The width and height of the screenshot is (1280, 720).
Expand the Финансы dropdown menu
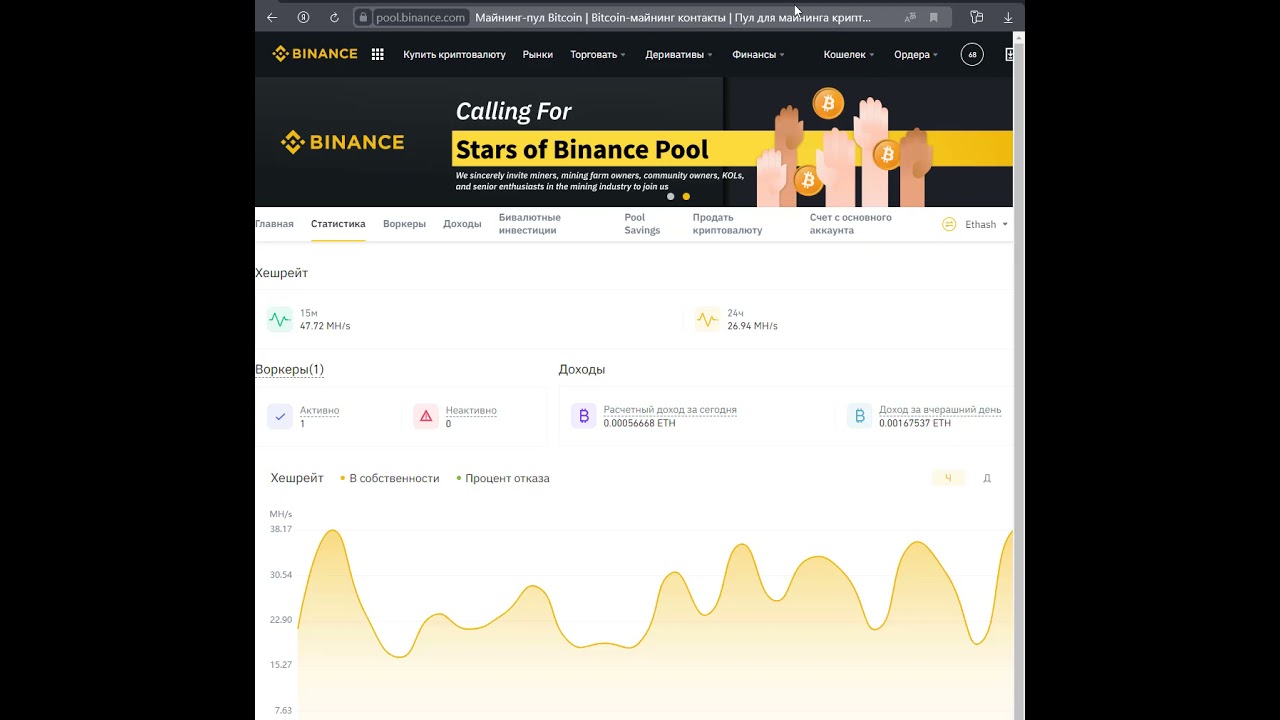(x=758, y=54)
